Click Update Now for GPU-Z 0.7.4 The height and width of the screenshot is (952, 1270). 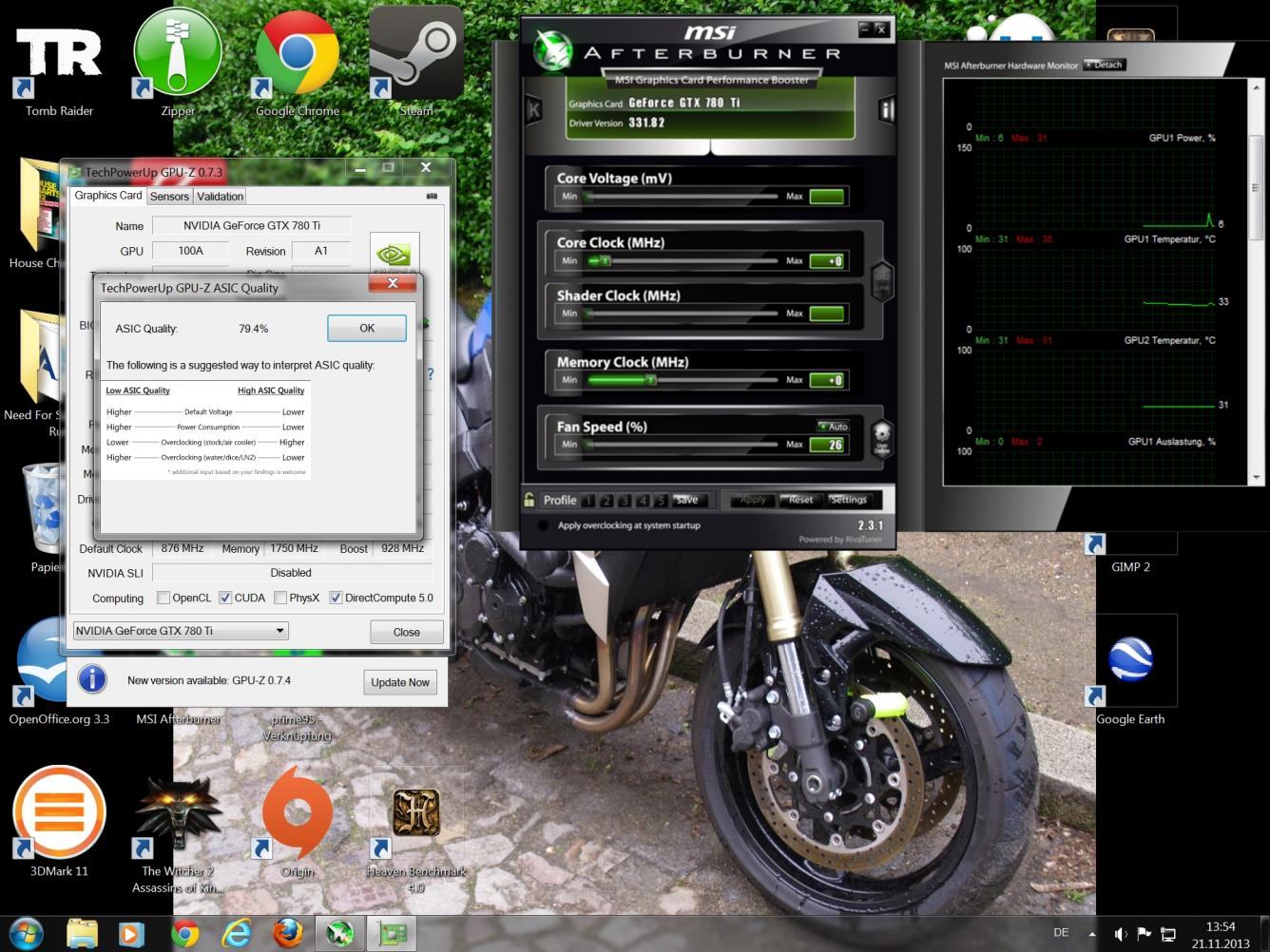click(400, 682)
